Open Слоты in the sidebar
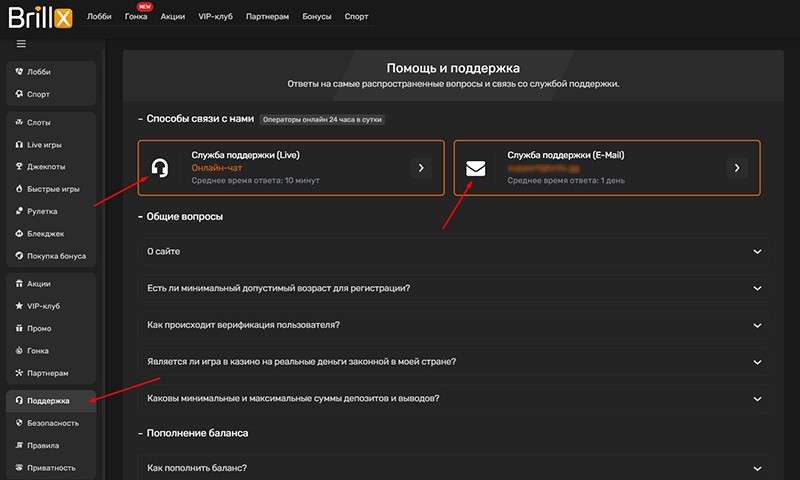This screenshot has height=480, width=800. [39, 122]
